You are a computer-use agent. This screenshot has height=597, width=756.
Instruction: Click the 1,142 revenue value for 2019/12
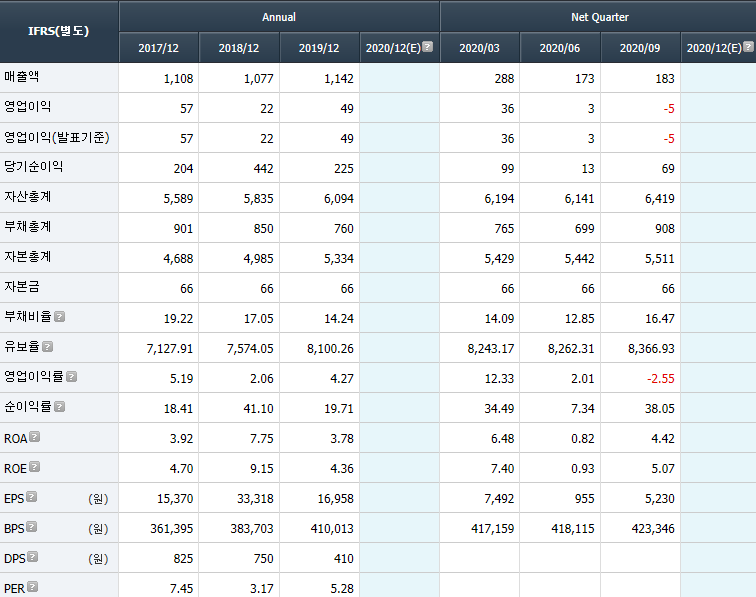click(x=338, y=79)
